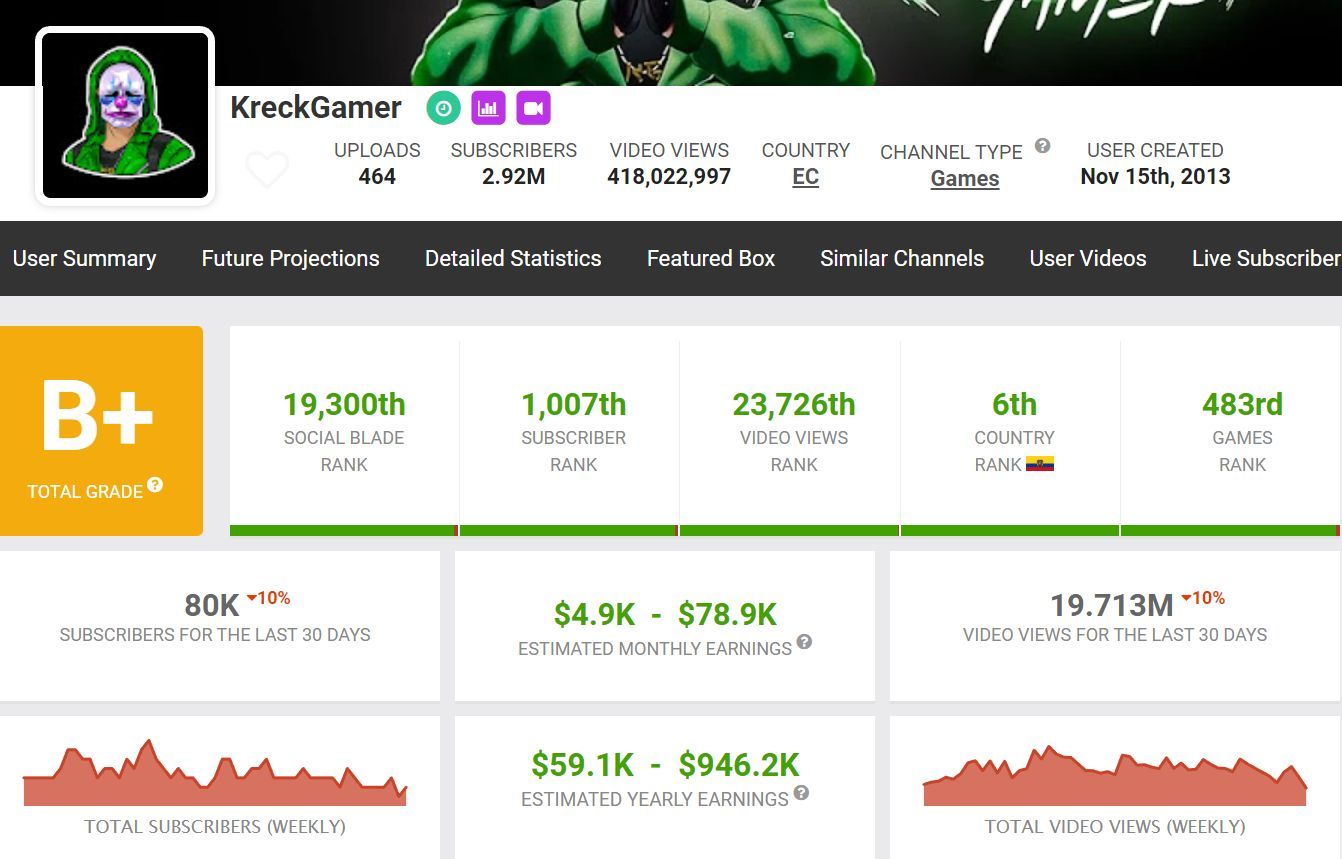The height and width of the screenshot is (859, 1342).
Task: Click the 464 uploads count
Action: coord(377,176)
